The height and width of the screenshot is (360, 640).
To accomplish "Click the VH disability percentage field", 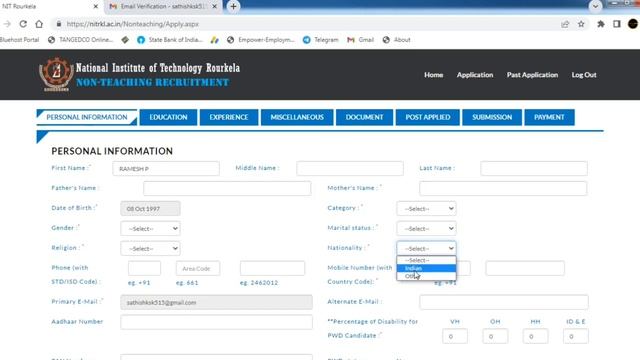I will click(455, 336).
